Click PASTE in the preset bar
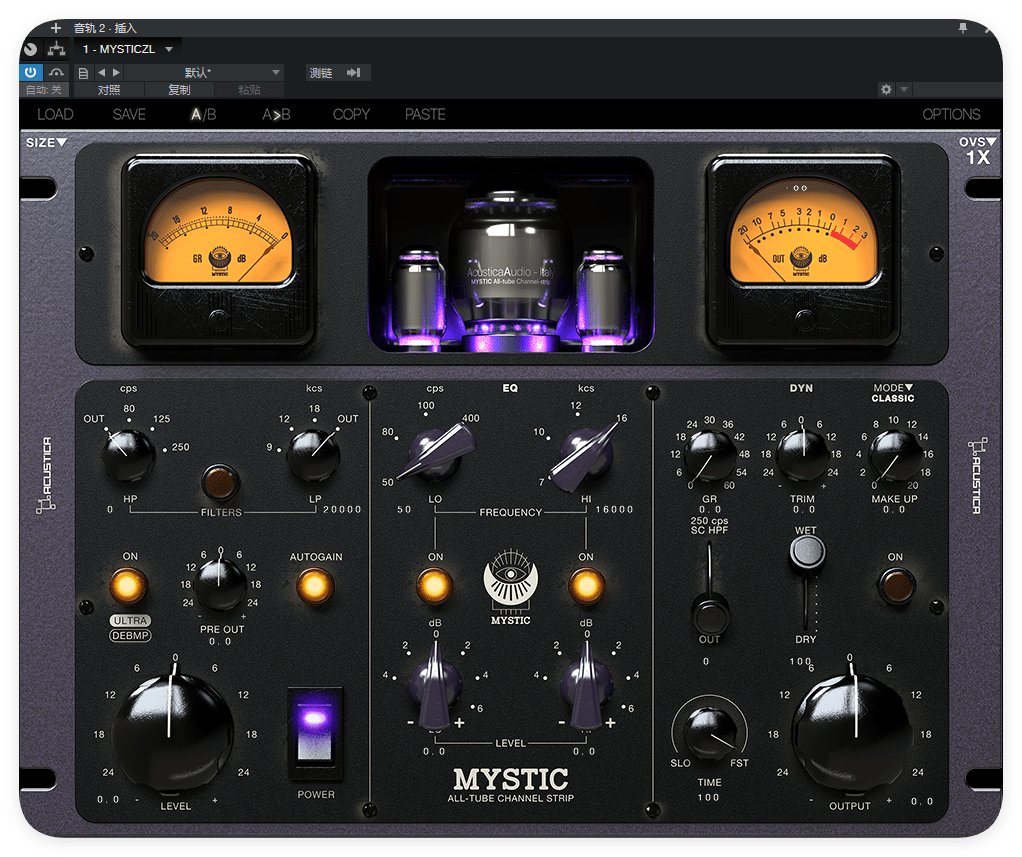 click(x=425, y=115)
